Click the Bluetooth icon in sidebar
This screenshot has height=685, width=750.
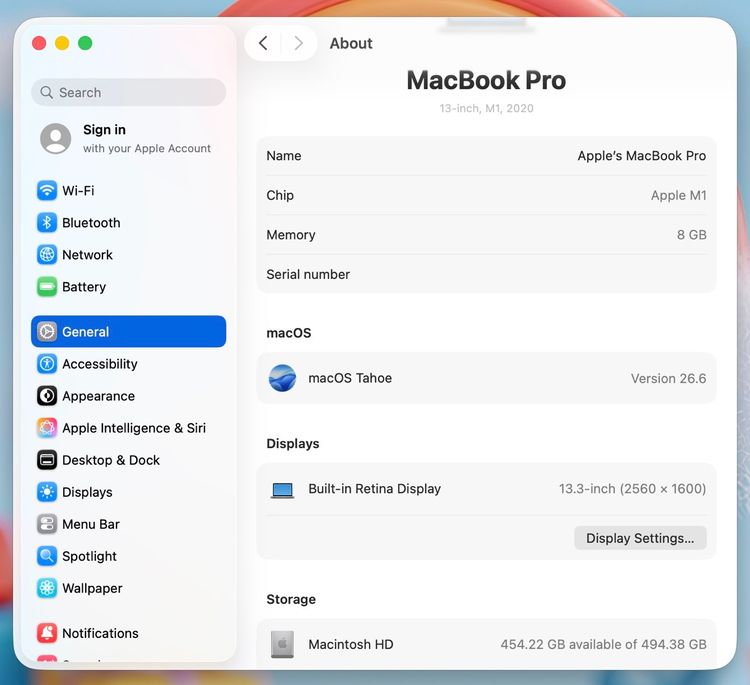[x=47, y=222]
